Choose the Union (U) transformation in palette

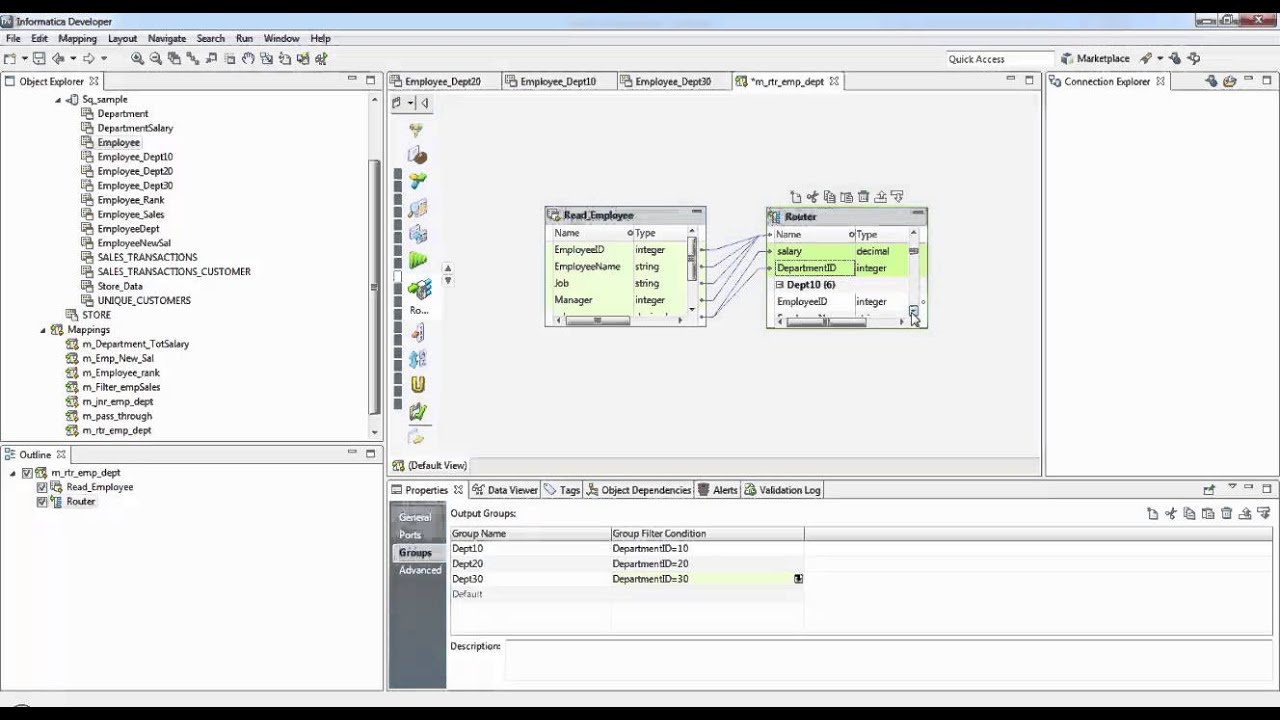418,384
